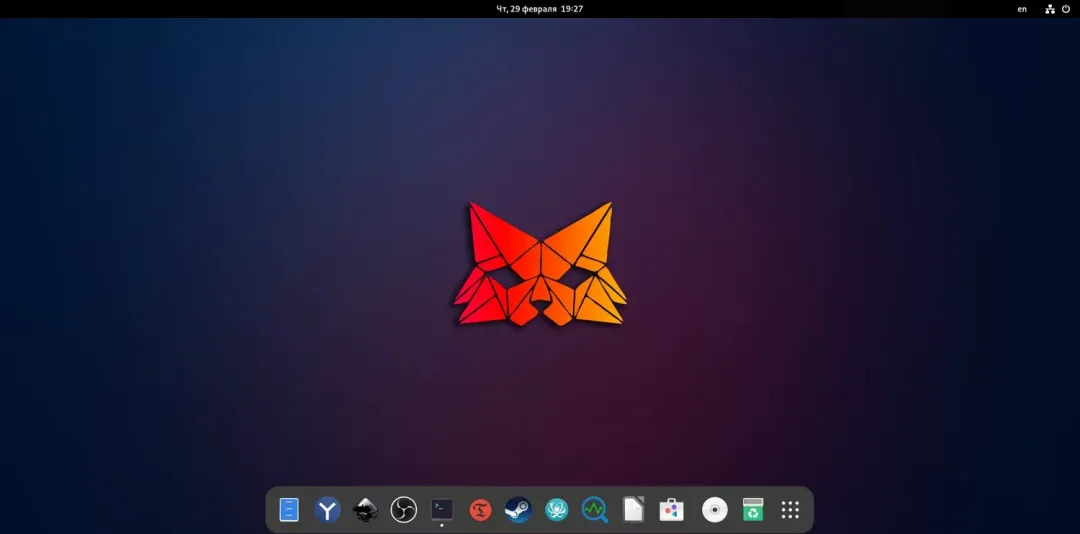Open the Terminal dock icon
Image resolution: width=1080 pixels, height=534 pixels.
442,509
